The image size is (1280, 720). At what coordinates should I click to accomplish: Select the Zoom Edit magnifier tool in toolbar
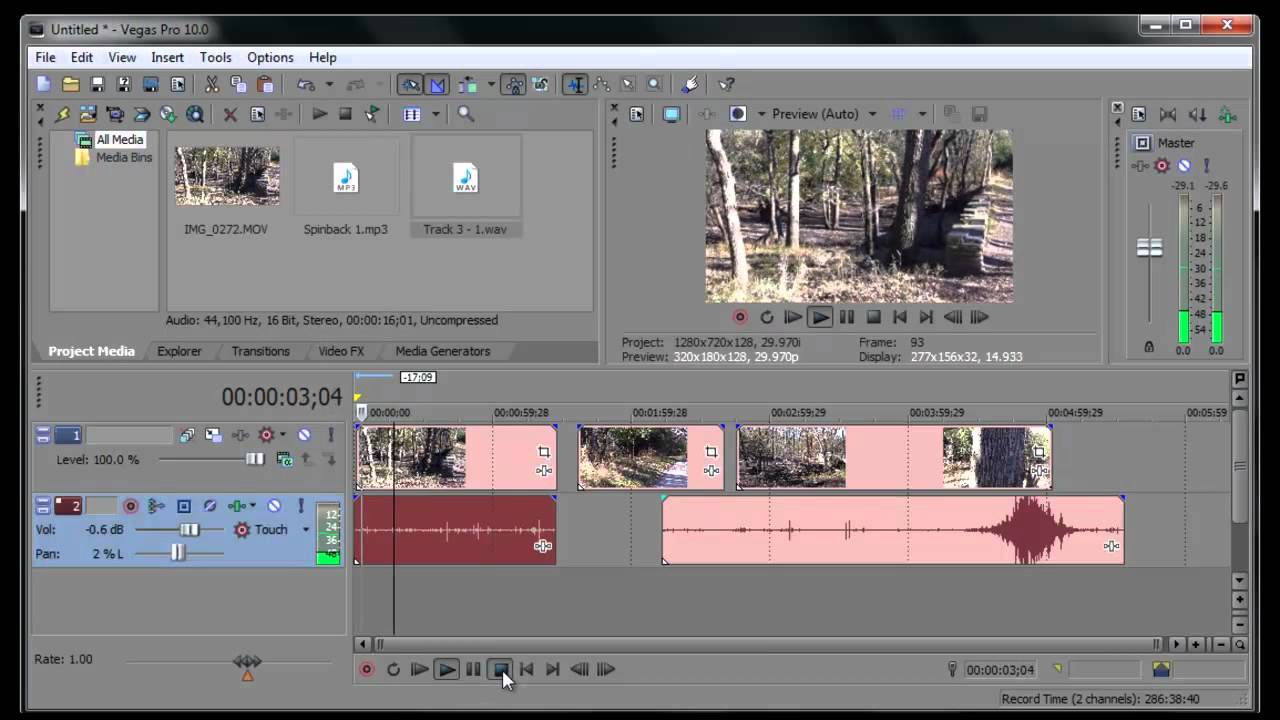tap(655, 85)
